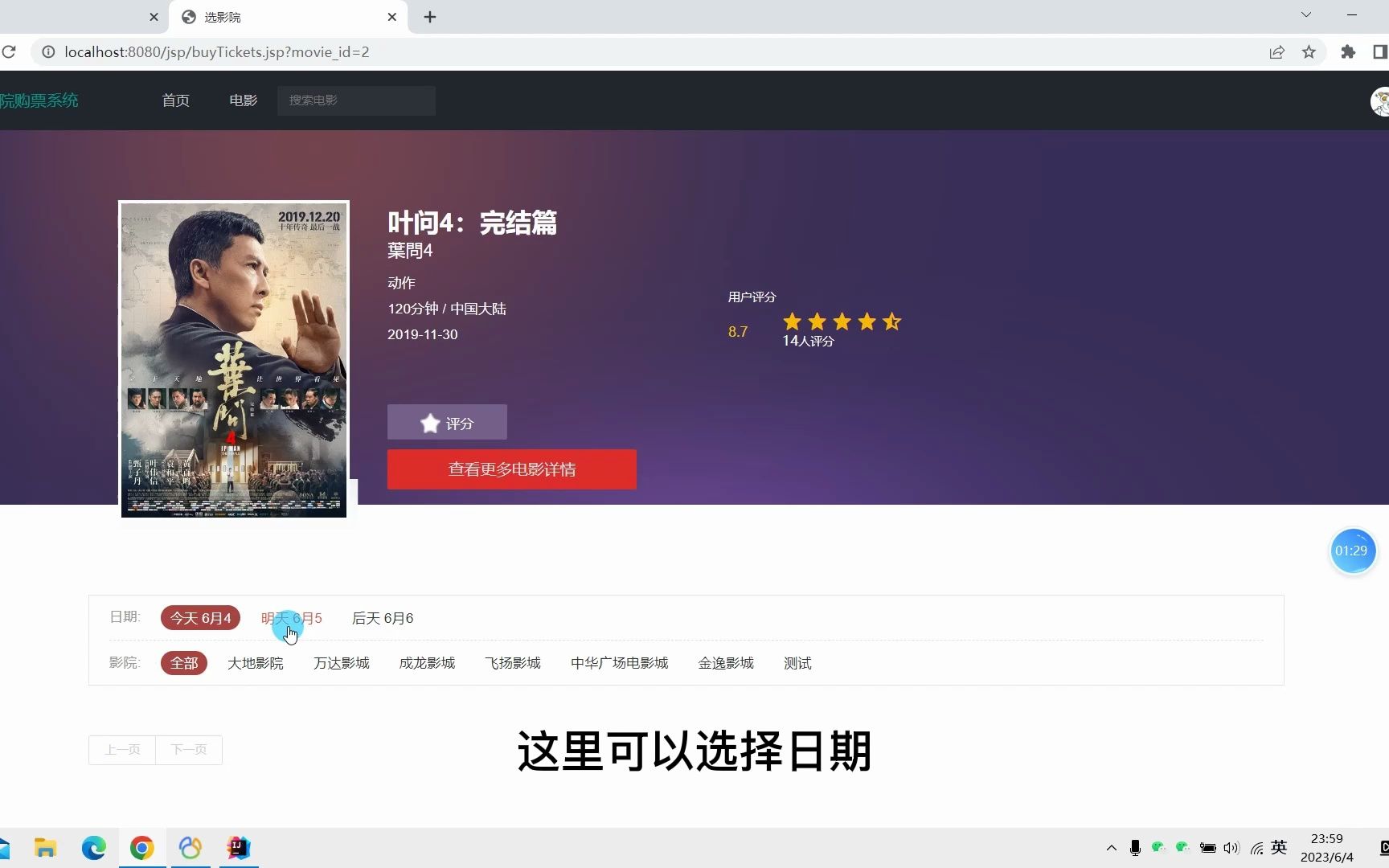
Task: Open the volume tray icon
Action: pos(1231,848)
